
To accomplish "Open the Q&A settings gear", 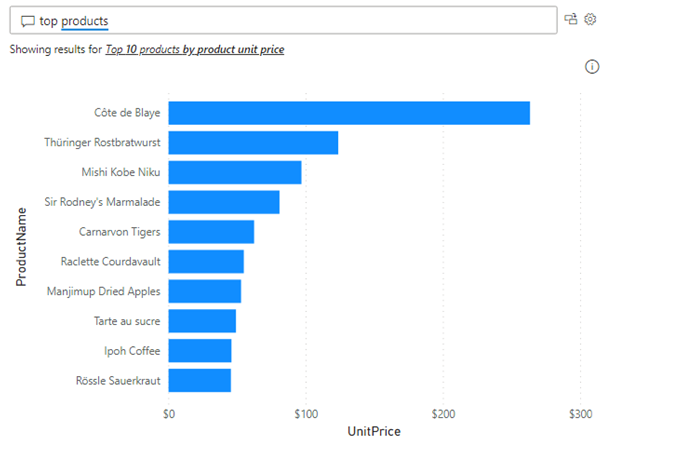I will (590, 19).
